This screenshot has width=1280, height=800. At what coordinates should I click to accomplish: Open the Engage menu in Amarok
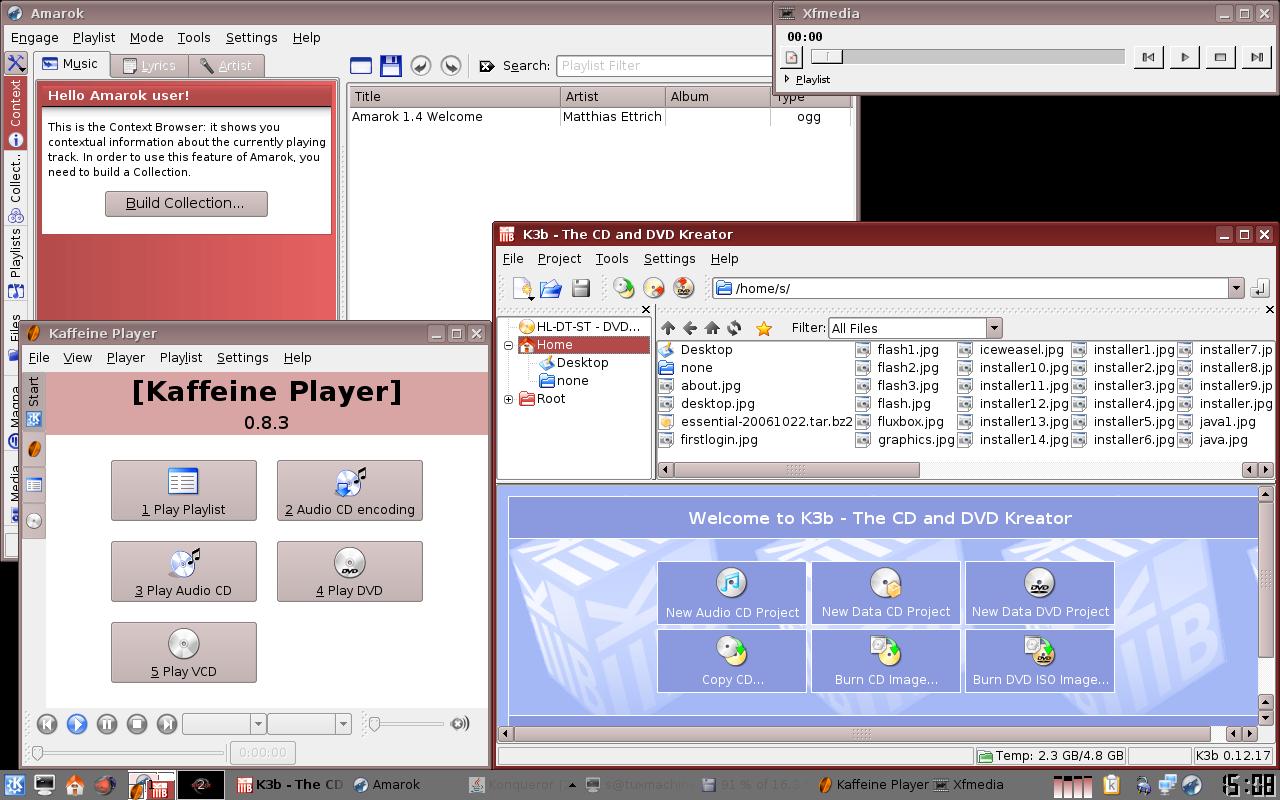coord(35,38)
